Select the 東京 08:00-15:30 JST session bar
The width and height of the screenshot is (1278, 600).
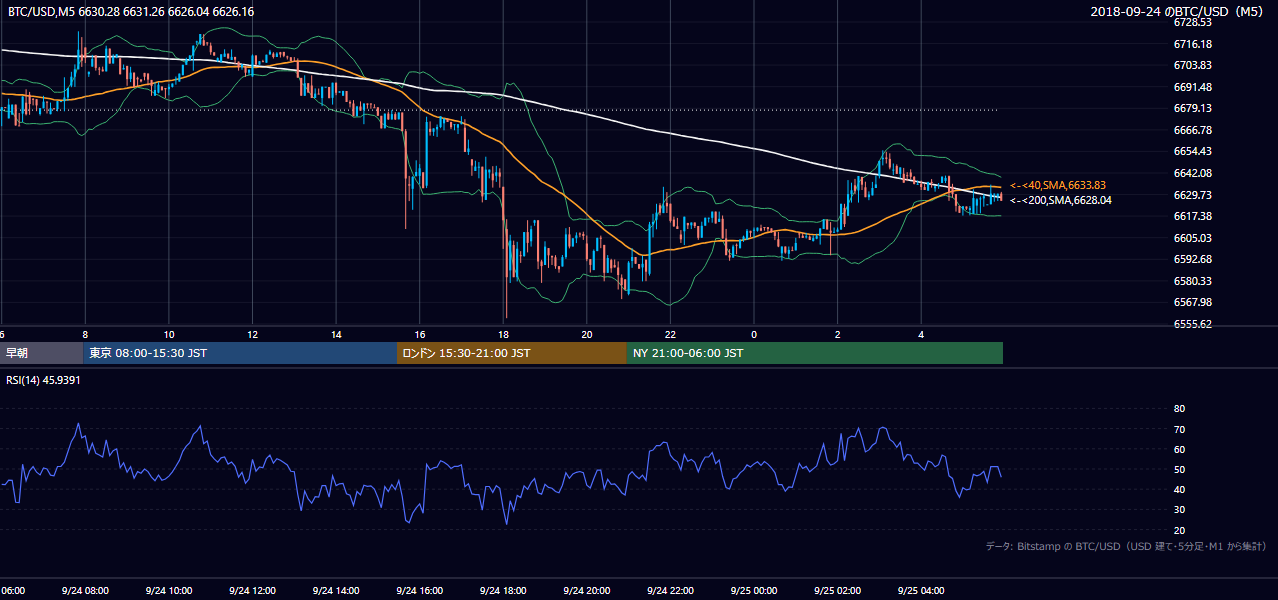(240, 353)
